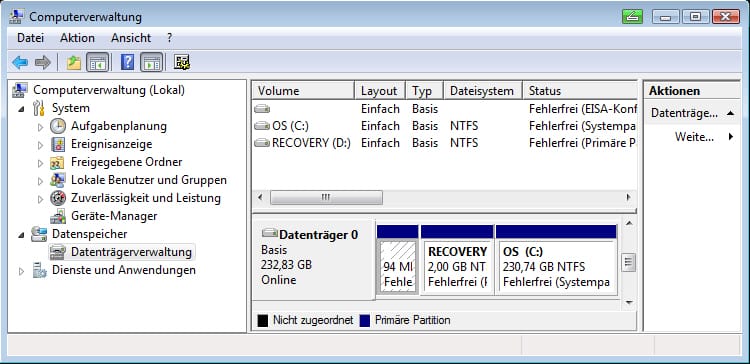750x364 pixels.
Task: Collapse the Datenspeicher tree node
Action: [21, 235]
